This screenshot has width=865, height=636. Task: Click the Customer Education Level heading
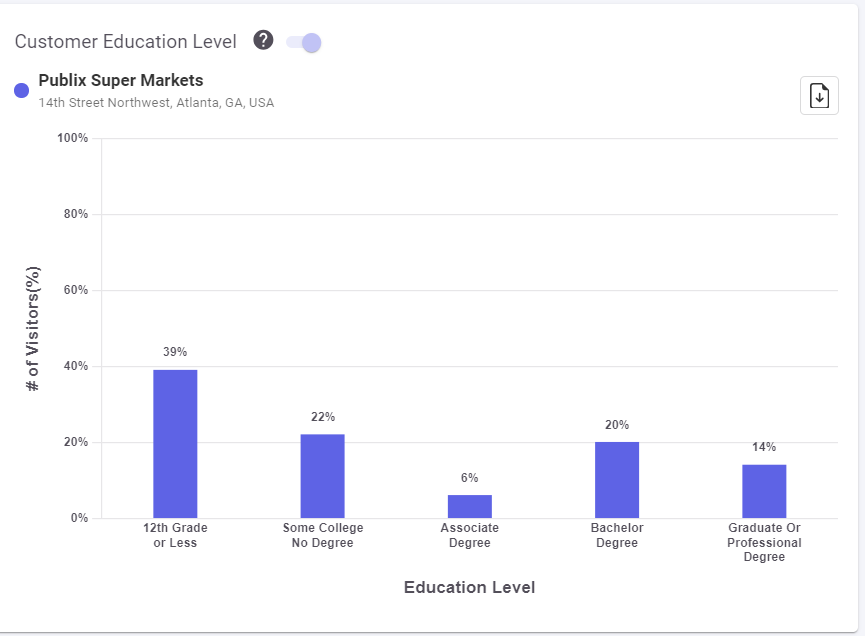tap(126, 42)
